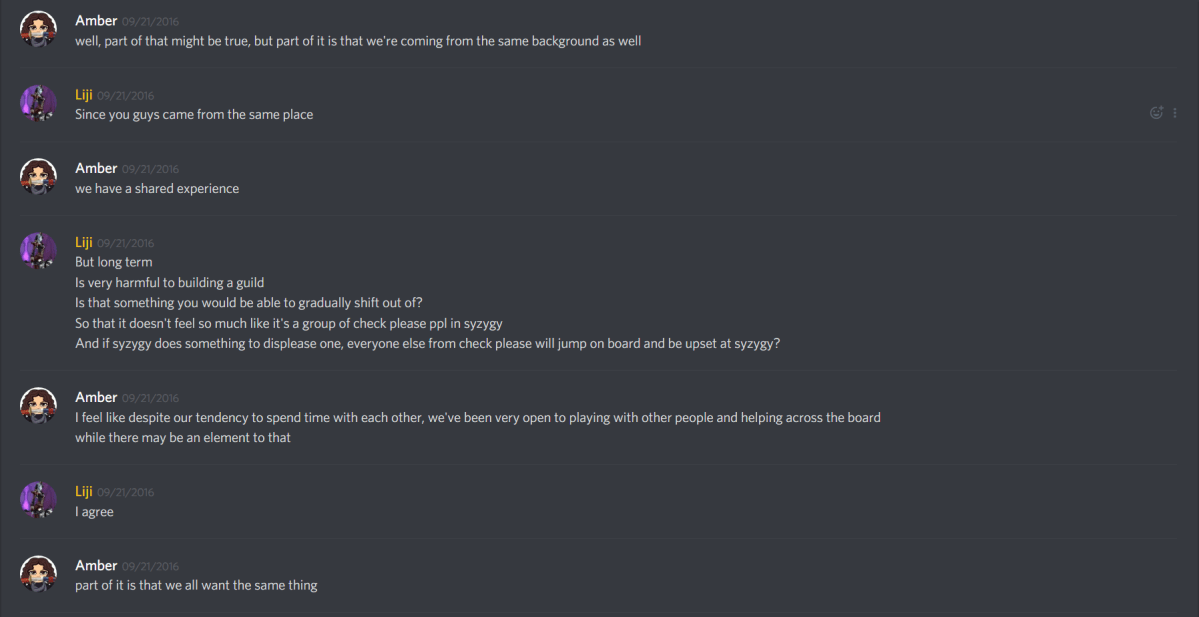Click Amber's avatar beside 'I feel like despite'
Screen dimensions: 1199x617
tap(38, 406)
